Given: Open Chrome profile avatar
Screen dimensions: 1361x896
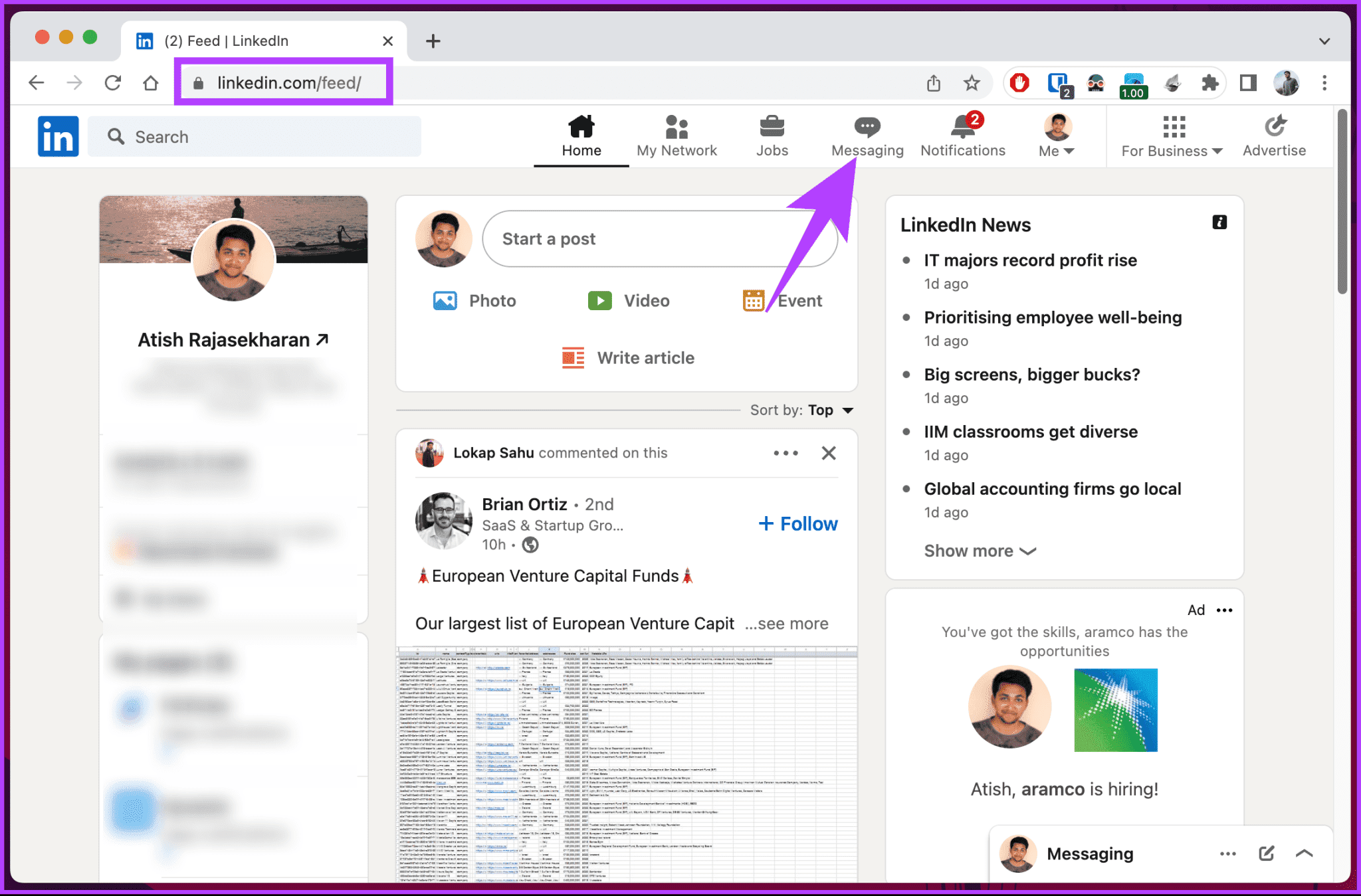Looking at the screenshot, I should coord(1287,83).
